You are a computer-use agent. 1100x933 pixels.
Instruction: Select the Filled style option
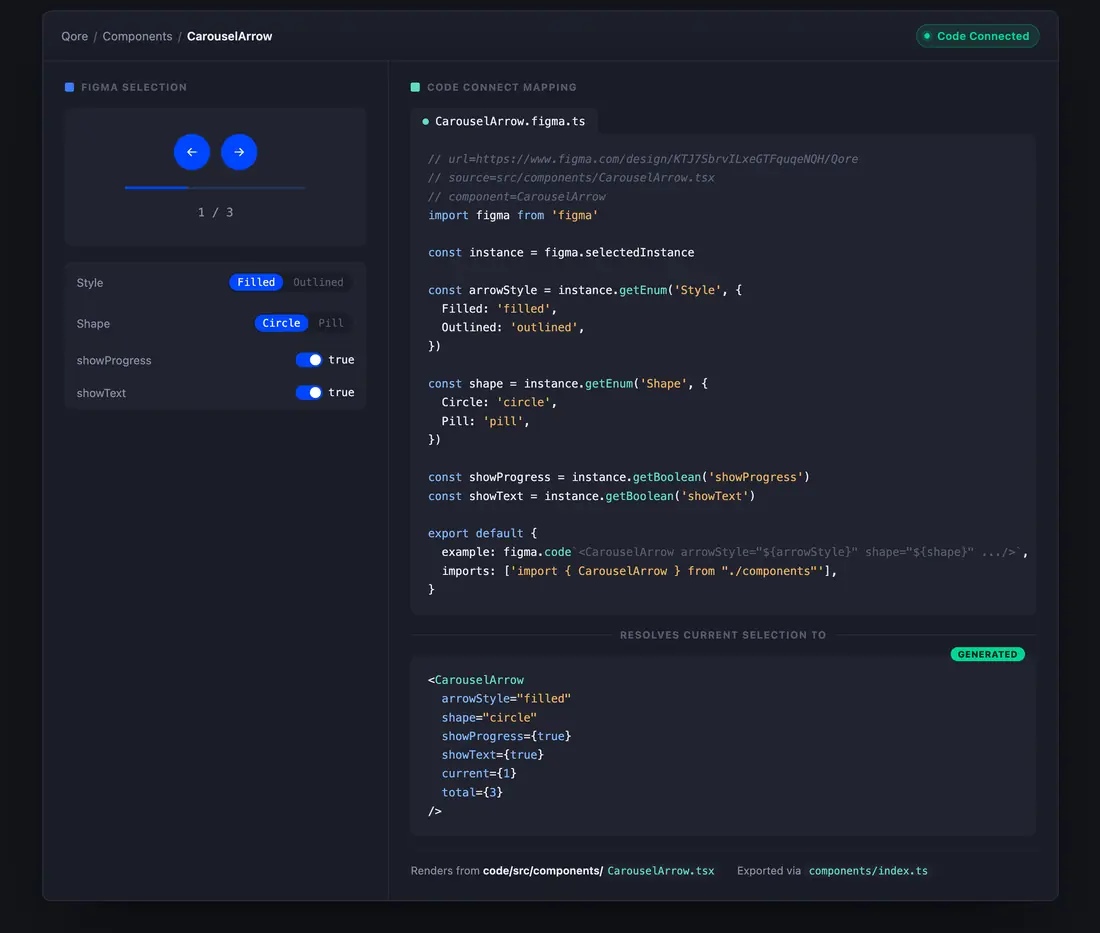click(x=256, y=282)
